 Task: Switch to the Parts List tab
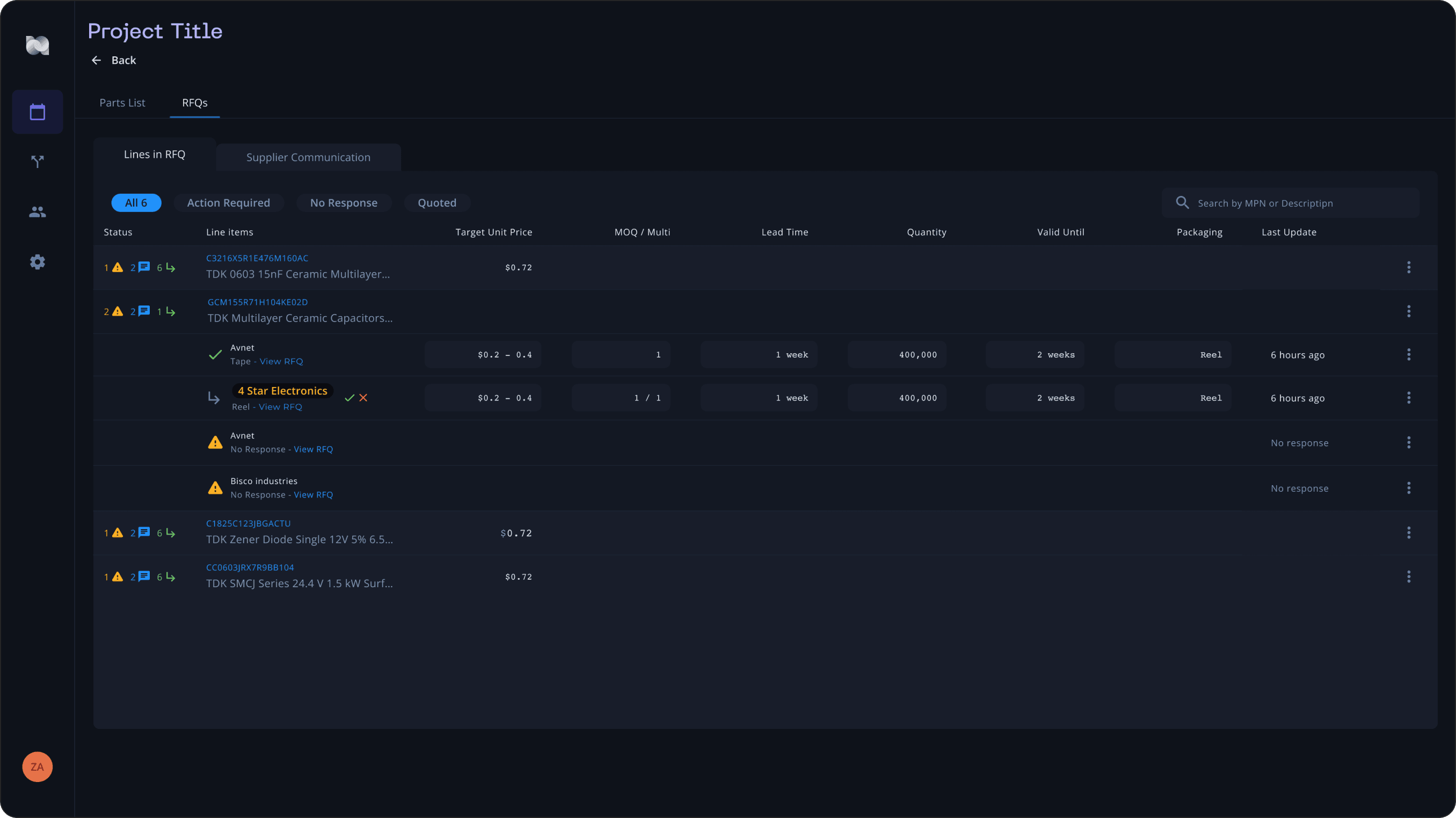click(122, 103)
